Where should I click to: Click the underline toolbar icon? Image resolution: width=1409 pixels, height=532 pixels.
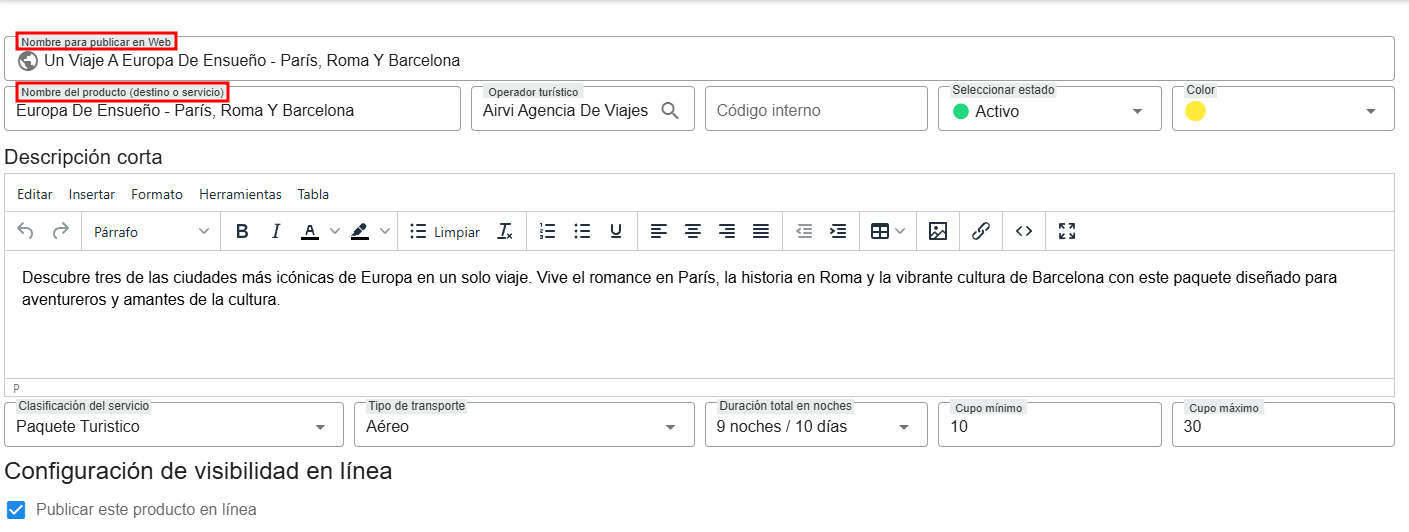point(616,231)
